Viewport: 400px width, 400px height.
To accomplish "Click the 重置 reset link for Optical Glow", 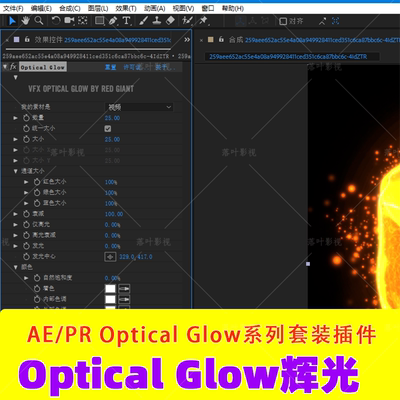I will [110, 67].
